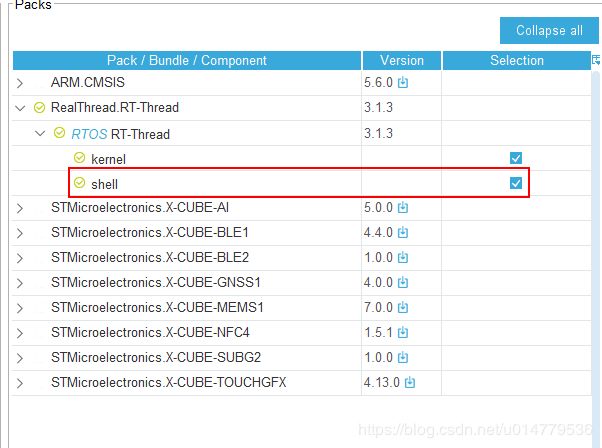Viewport: 602px width, 448px height.
Task: Expand the X-CUBE-BLE1 pack
Action: click(x=20, y=233)
